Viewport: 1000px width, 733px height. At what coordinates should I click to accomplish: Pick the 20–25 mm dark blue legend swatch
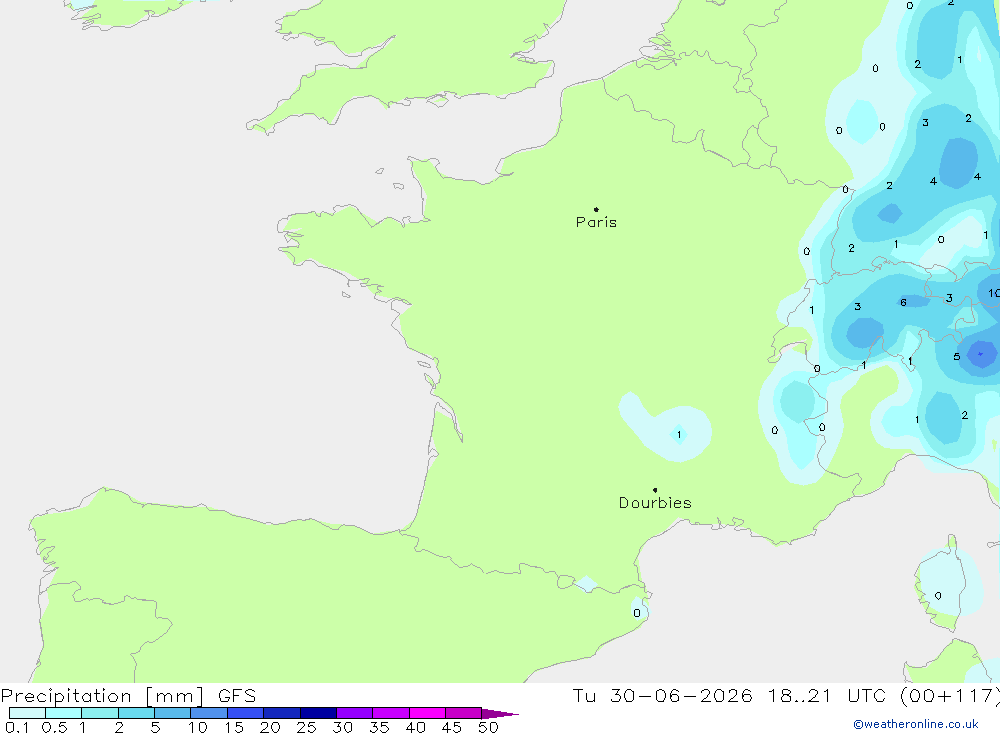point(282,713)
